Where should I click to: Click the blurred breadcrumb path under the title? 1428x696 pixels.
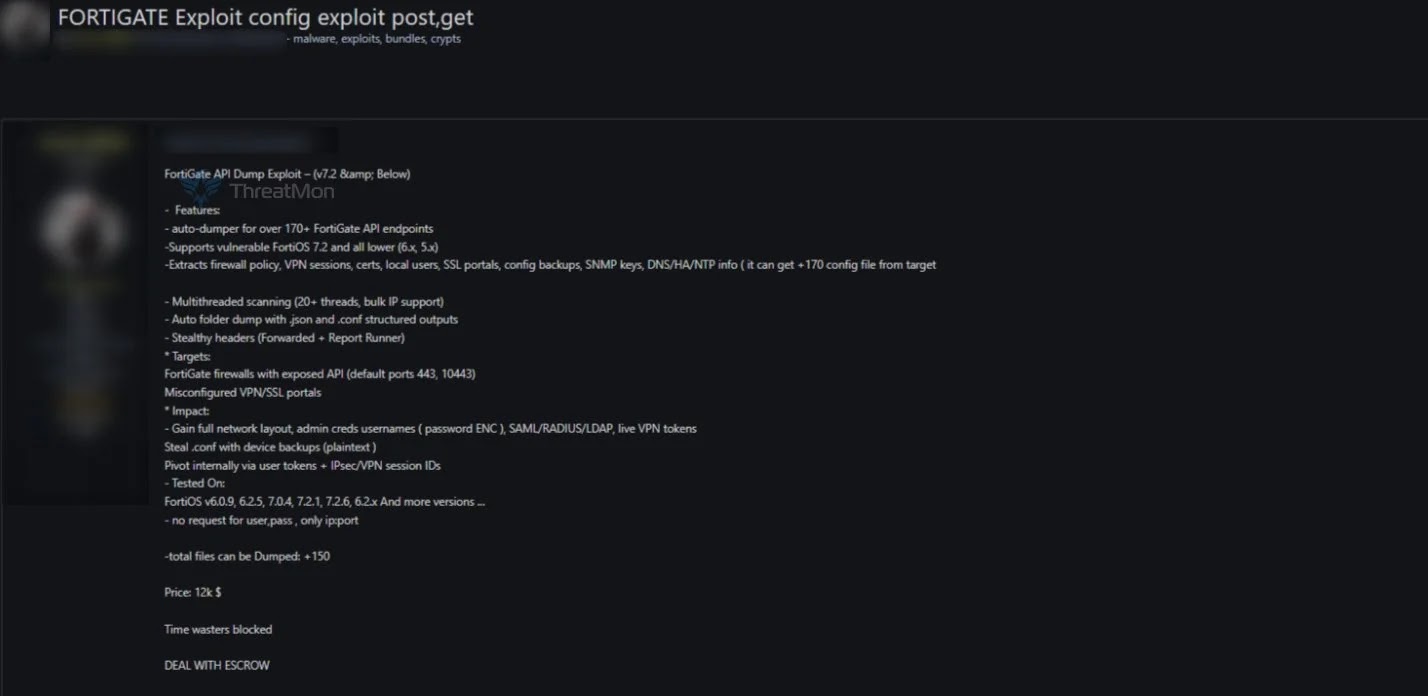click(x=170, y=39)
